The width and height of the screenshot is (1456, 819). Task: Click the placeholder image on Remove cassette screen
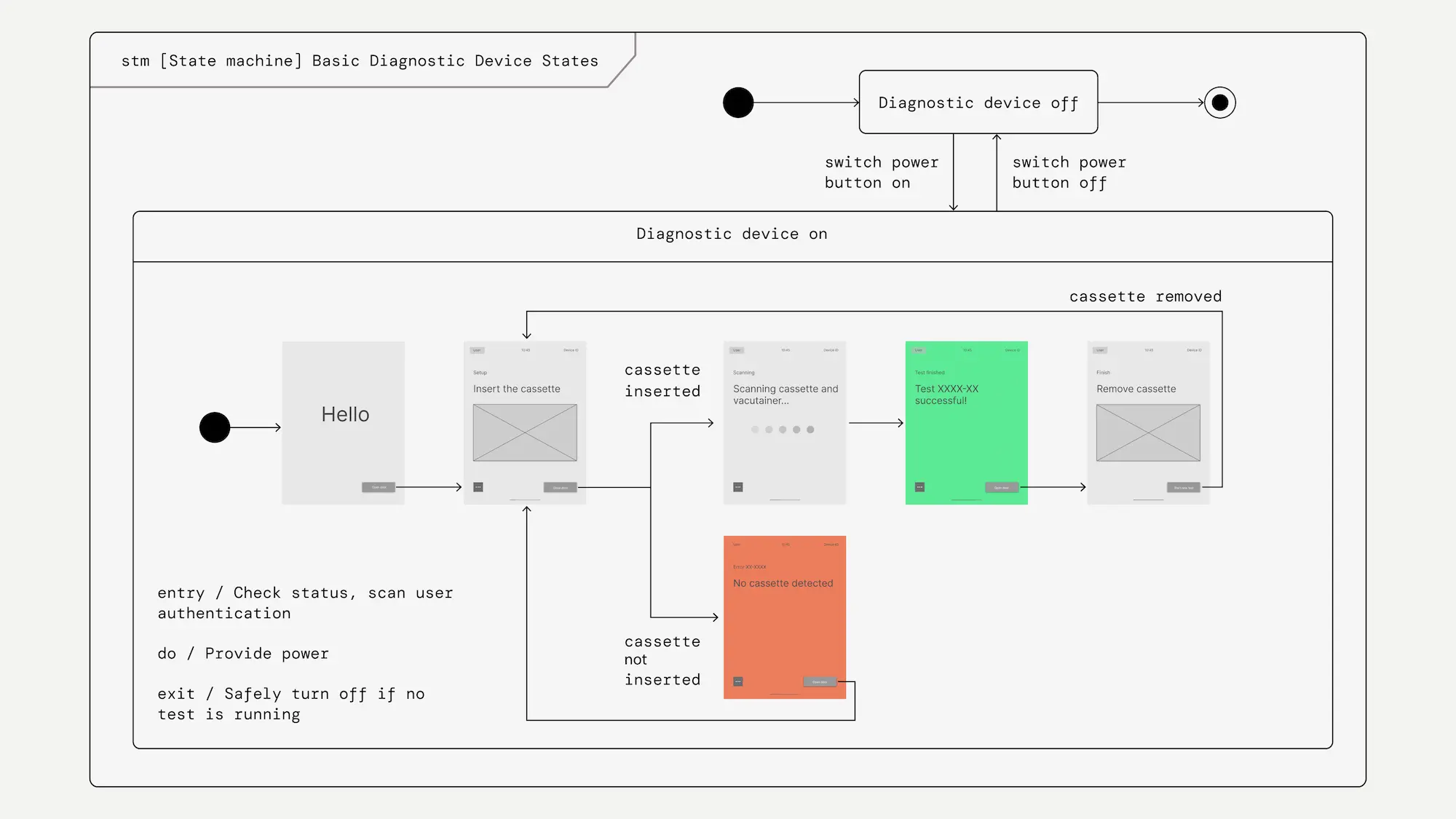click(x=1148, y=432)
